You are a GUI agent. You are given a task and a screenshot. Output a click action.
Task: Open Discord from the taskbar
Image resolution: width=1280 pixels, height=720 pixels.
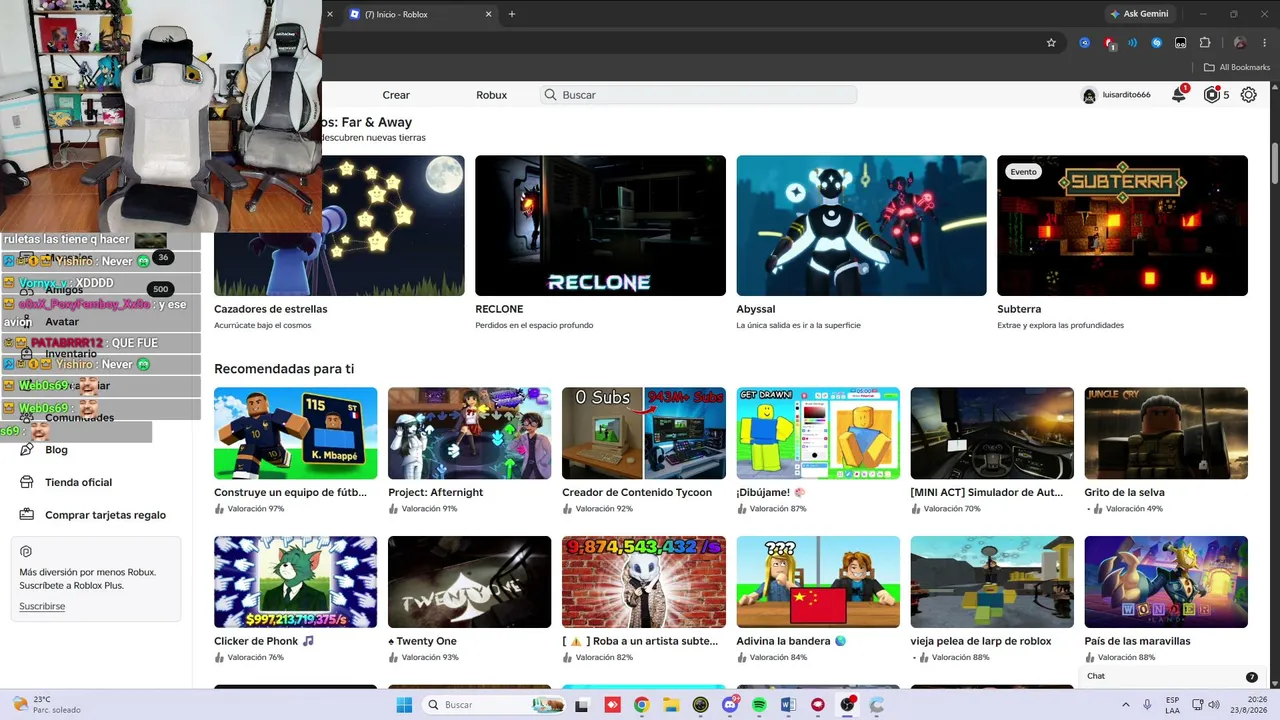(x=730, y=705)
